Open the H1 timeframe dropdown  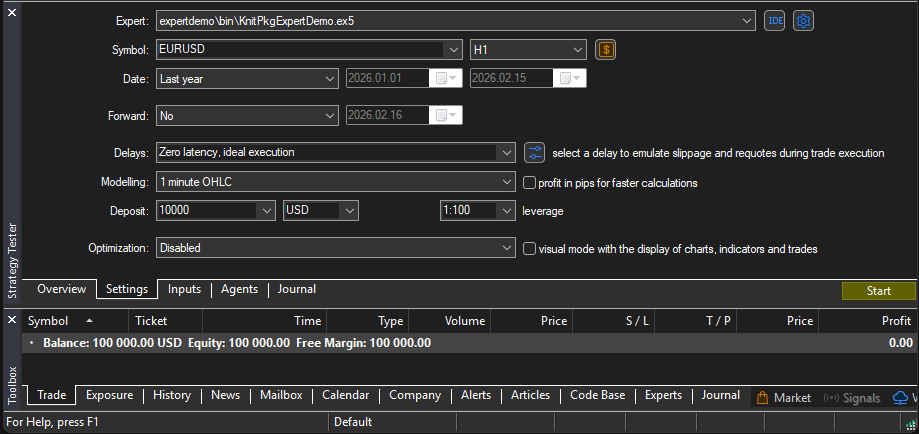click(x=577, y=49)
